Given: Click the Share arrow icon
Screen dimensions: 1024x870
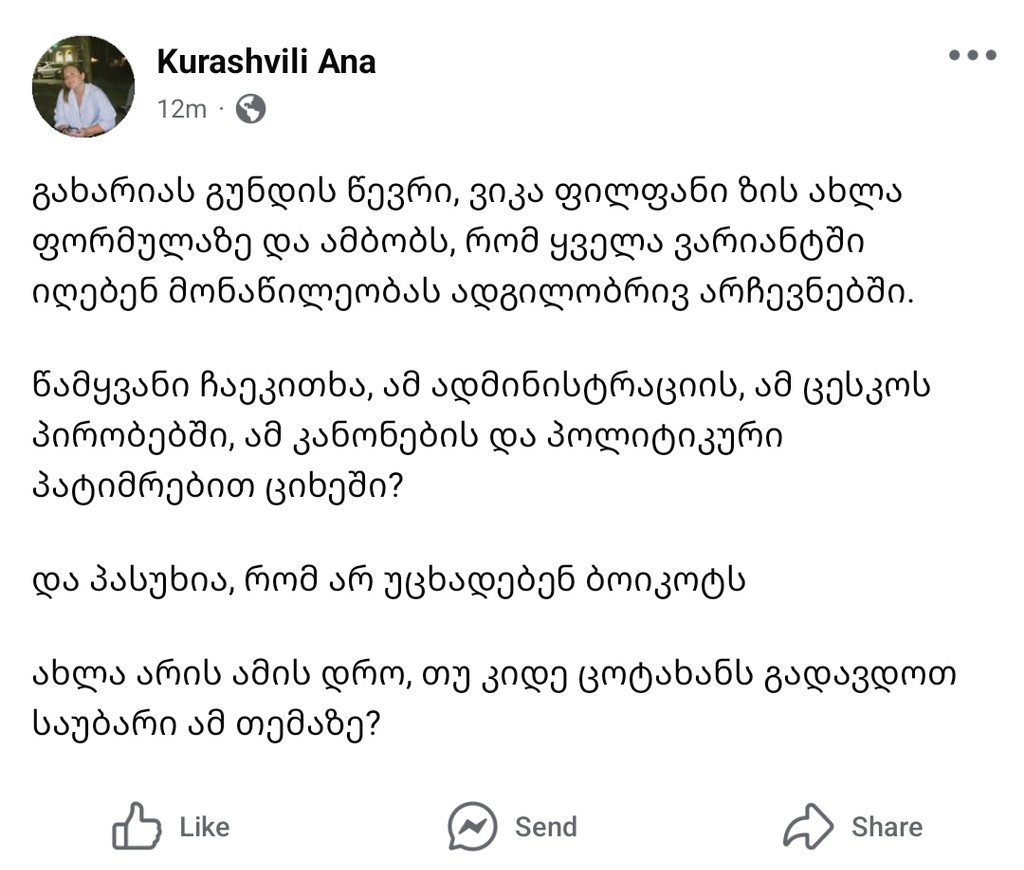Looking at the screenshot, I should 808,826.
